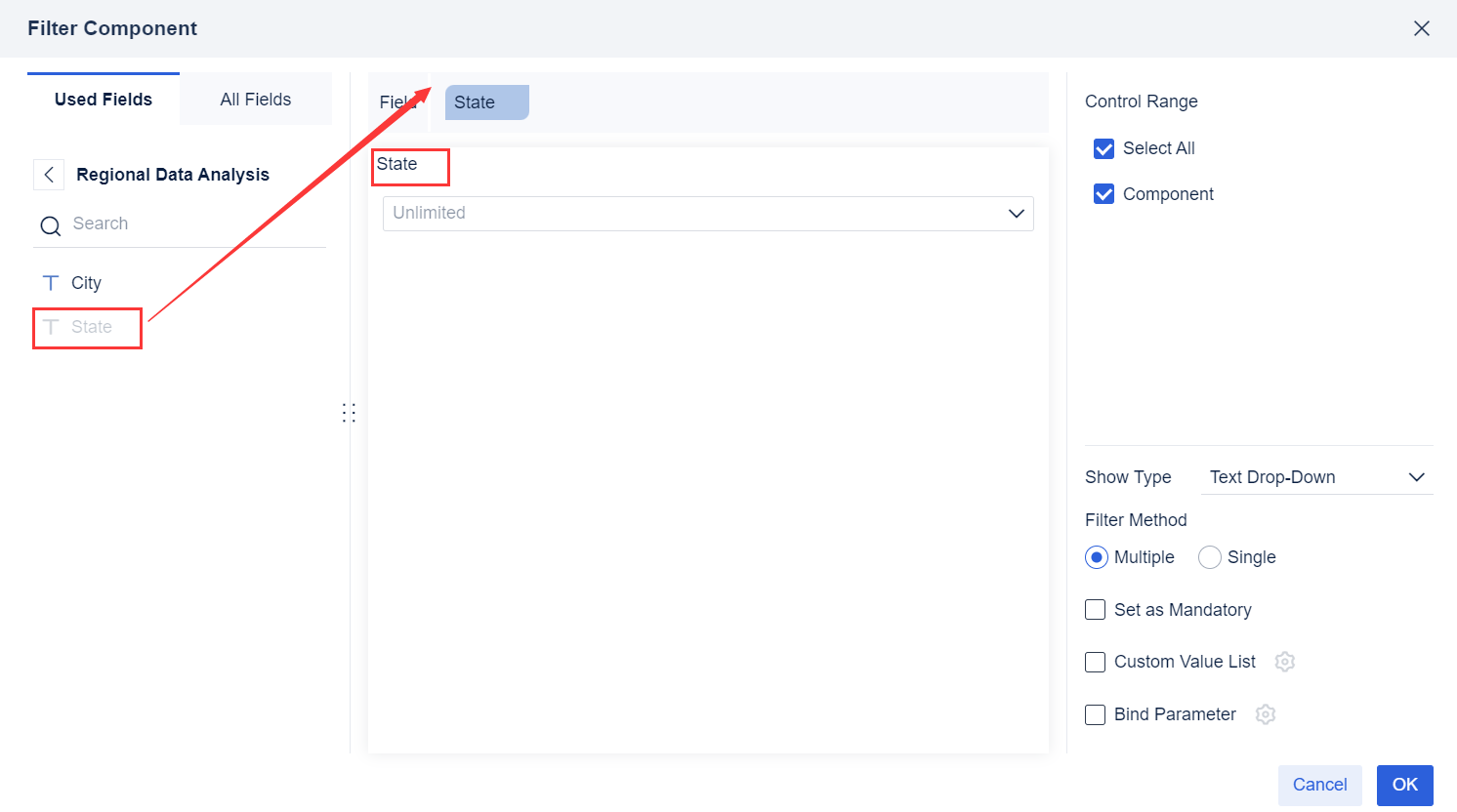Switch to the Used Fields tab

tap(104, 100)
